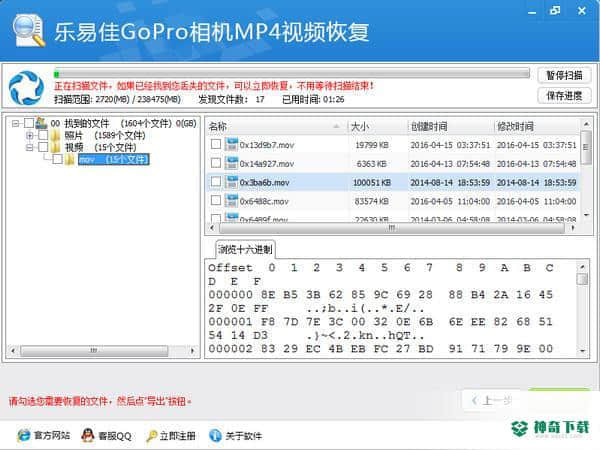600x450 pixels.
Task: Open 官方网站 via the IE globe icon
Action: pyautogui.click(x=24, y=435)
